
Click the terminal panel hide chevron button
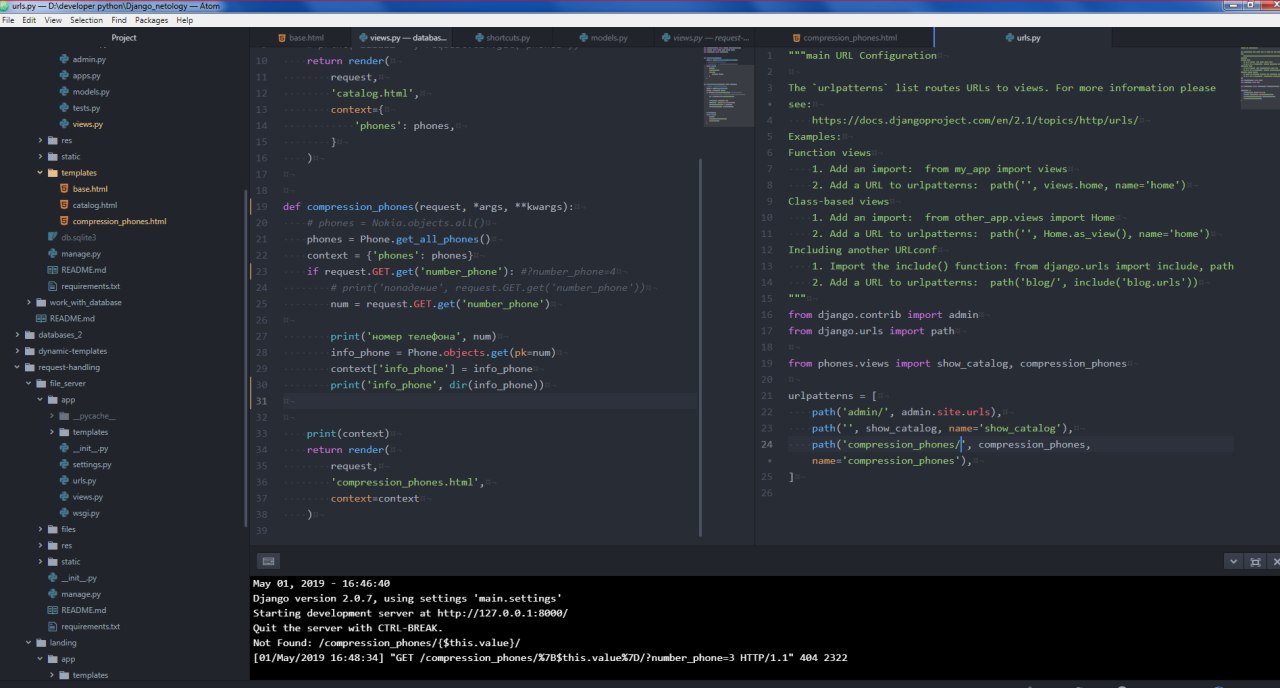1234,562
